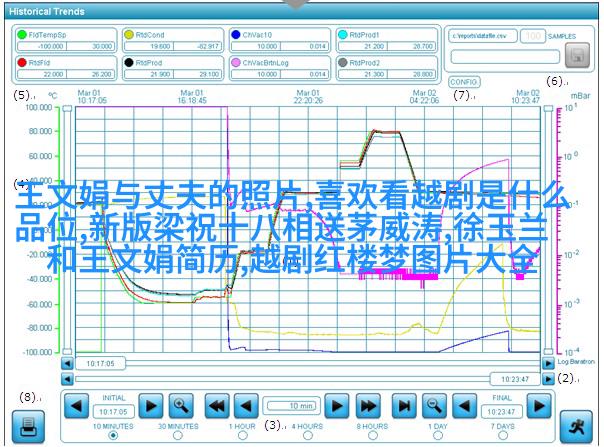Click the datafile.csv path field
The width and height of the screenshot is (604, 447).
coord(483,36)
